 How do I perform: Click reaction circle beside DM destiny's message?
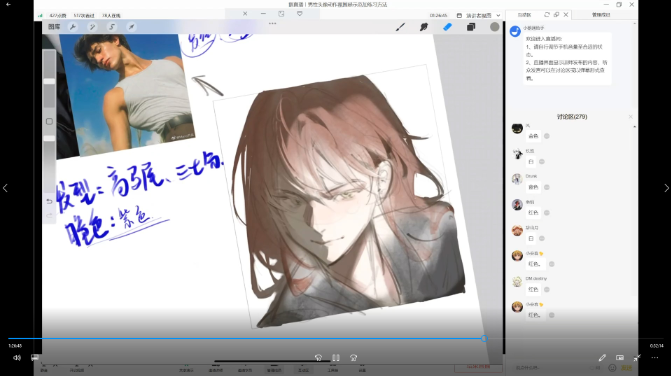click(x=546, y=290)
